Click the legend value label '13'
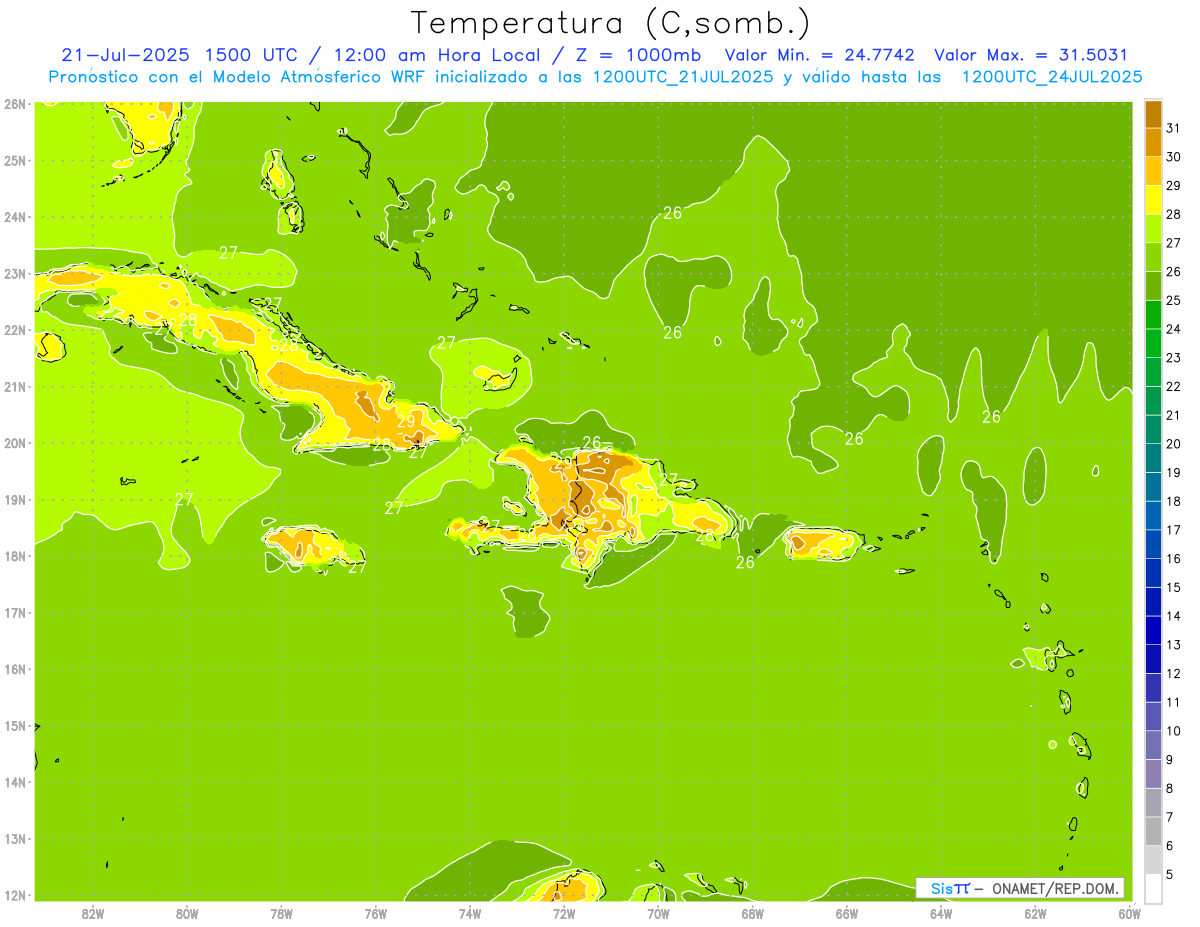Viewport: 1200px width, 927px height. click(1174, 645)
